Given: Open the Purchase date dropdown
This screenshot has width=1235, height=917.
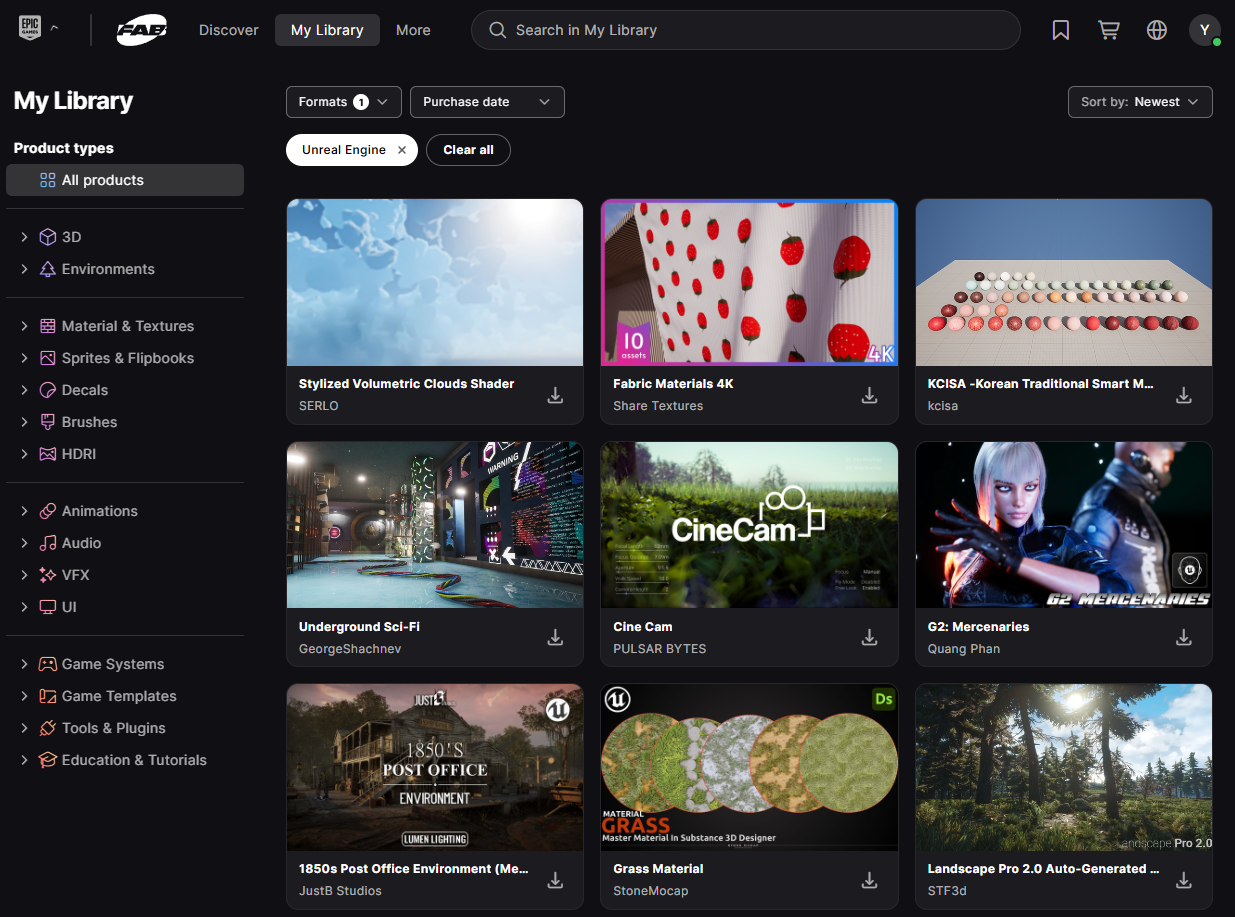Looking at the screenshot, I should coord(487,102).
